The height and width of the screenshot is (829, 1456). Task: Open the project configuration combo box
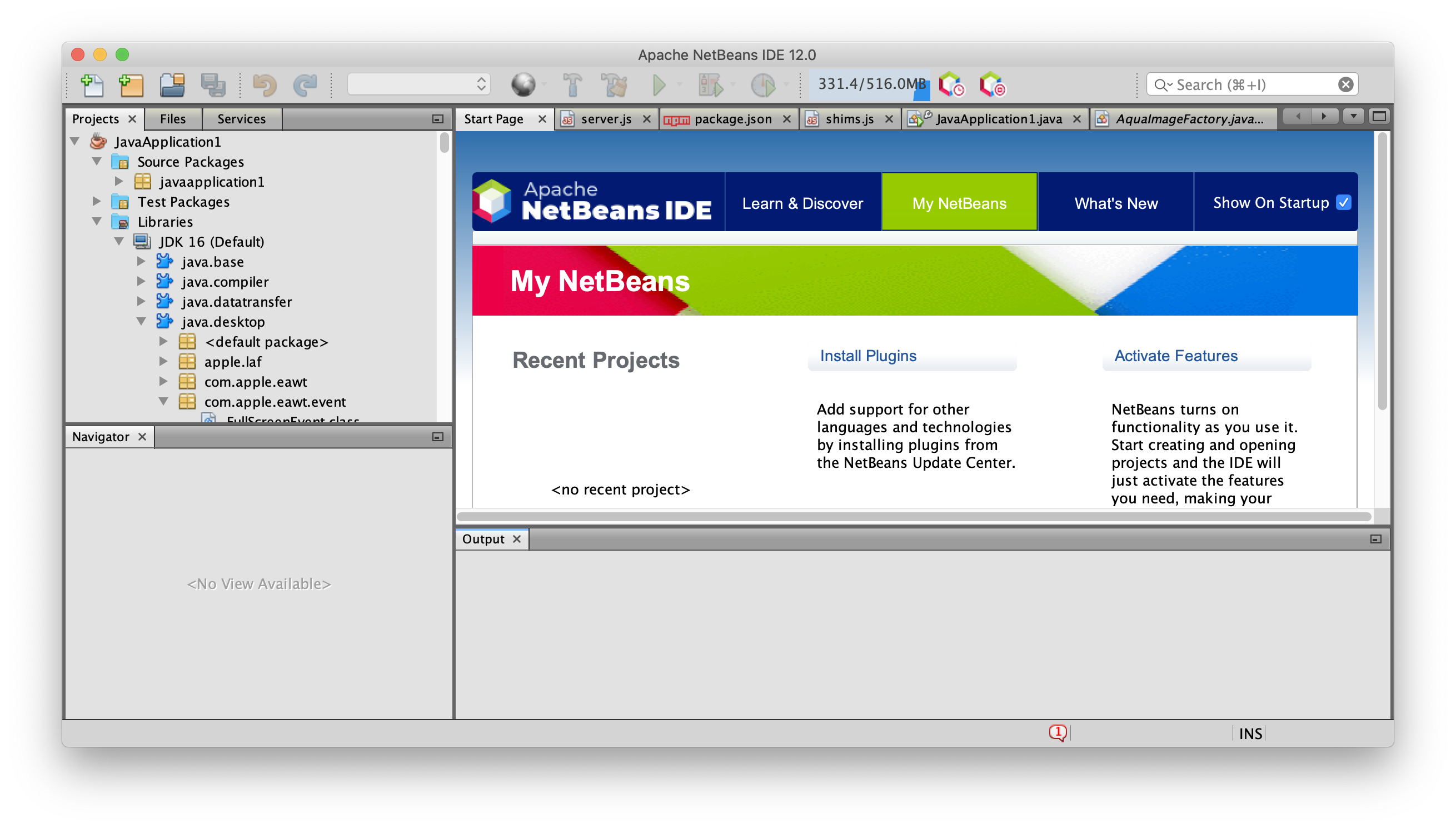pyautogui.click(x=418, y=85)
